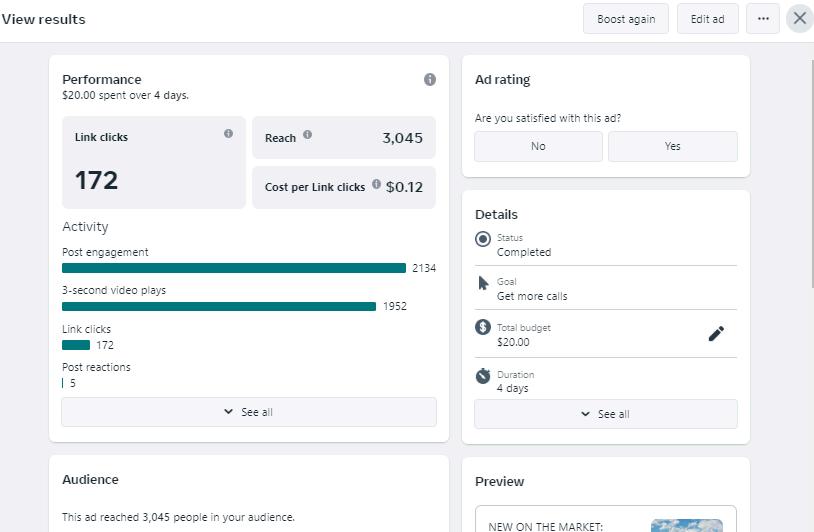Answer No to ad satisfaction
Image resolution: width=814 pixels, height=532 pixels.
pyautogui.click(x=538, y=146)
